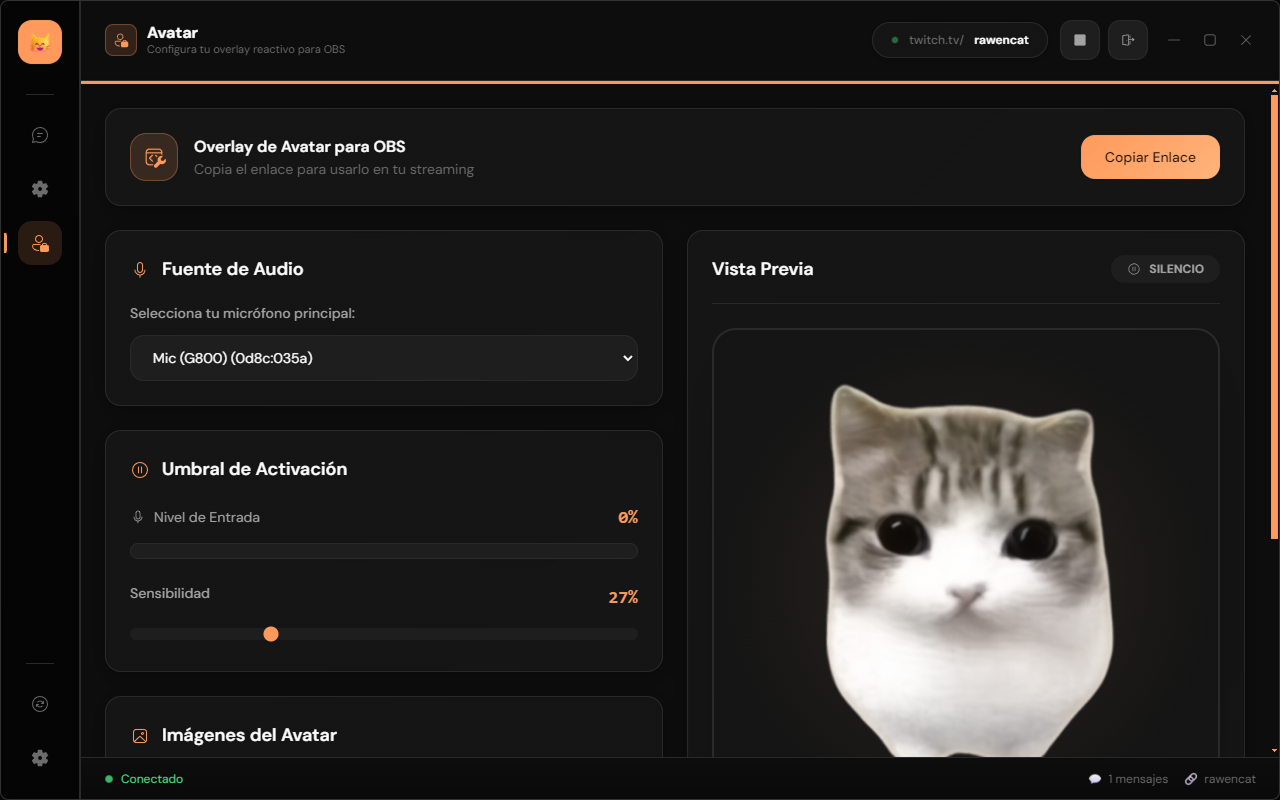Click the mic icon by Nivel de Entrada

tap(138, 517)
